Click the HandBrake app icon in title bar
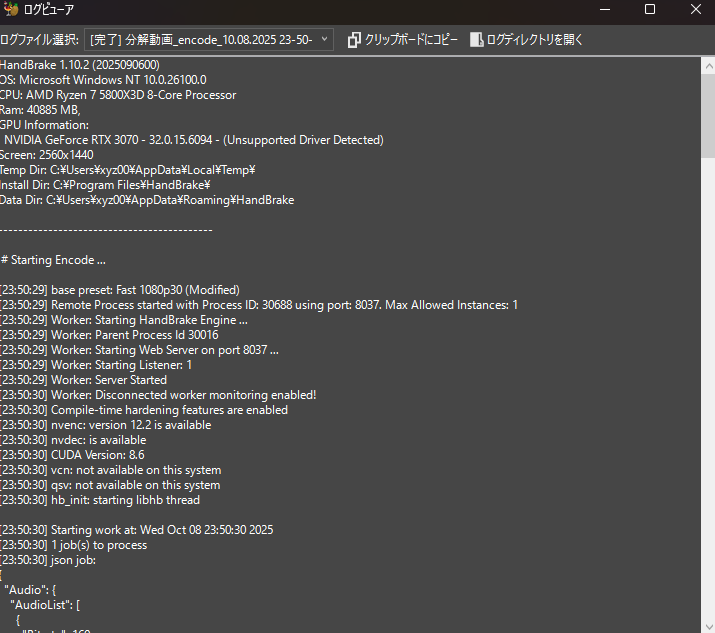The height and width of the screenshot is (633, 715). (x=9, y=10)
